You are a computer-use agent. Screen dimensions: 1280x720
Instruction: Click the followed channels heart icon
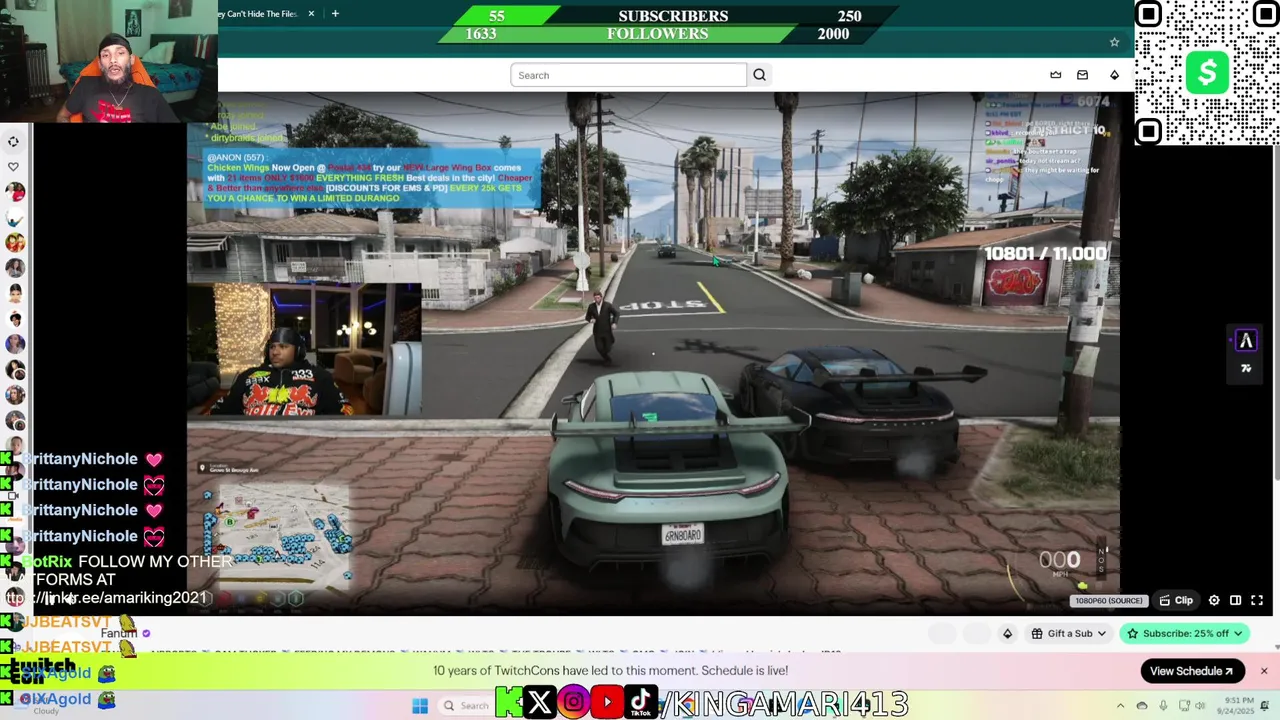13,167
